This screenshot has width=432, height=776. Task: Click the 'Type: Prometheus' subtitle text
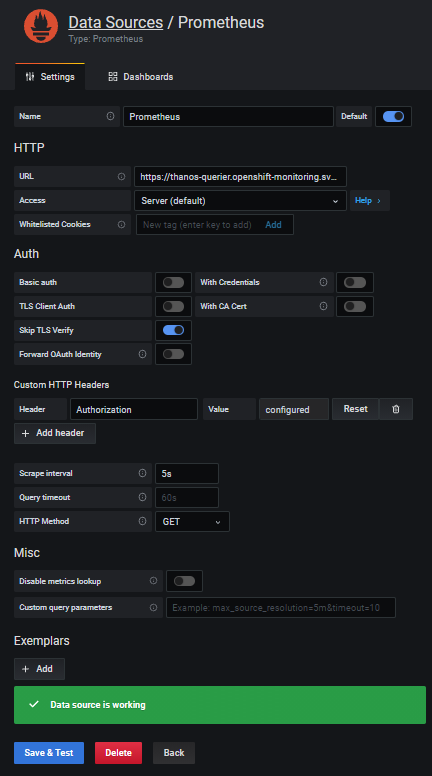(x=106, y=39)
